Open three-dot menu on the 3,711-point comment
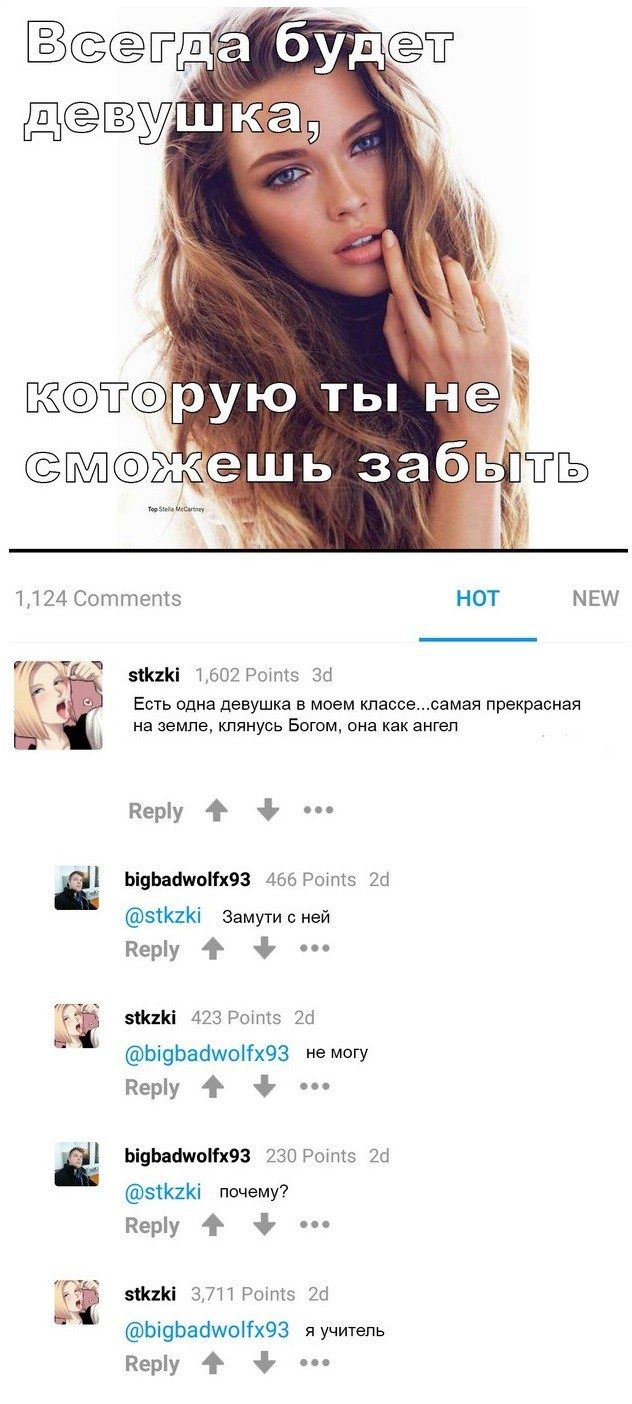This screenshot has height=1404, width=632. coord(314,1363)
